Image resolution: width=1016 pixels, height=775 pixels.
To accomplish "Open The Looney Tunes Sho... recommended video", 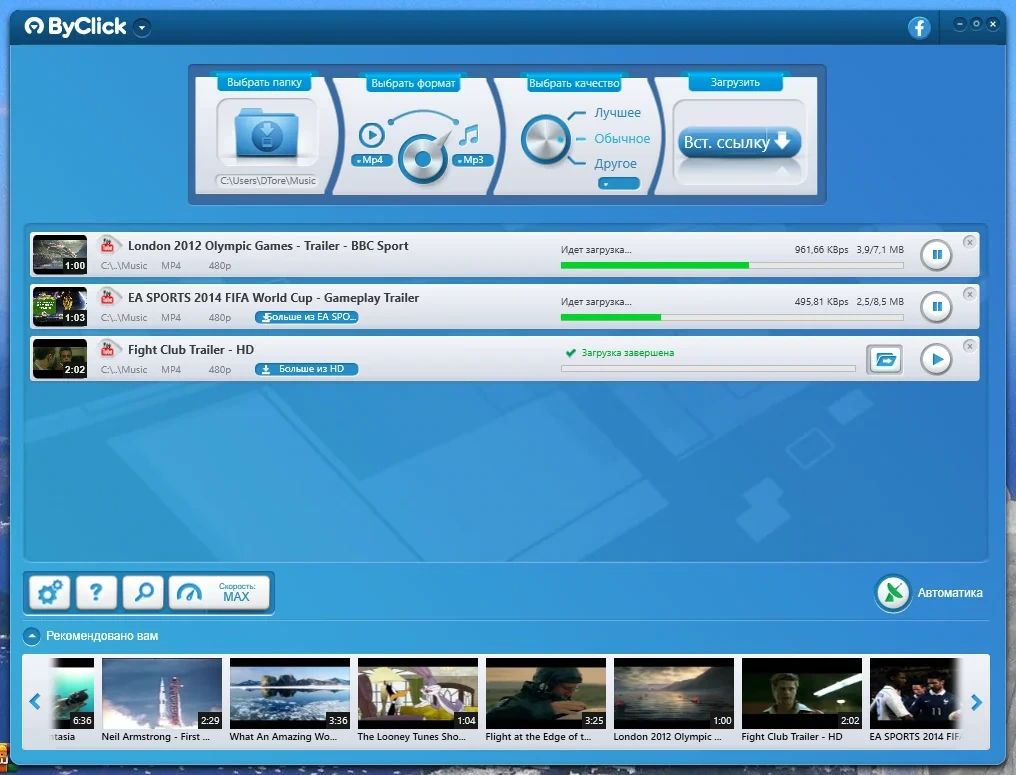I will tap(418, 693).
